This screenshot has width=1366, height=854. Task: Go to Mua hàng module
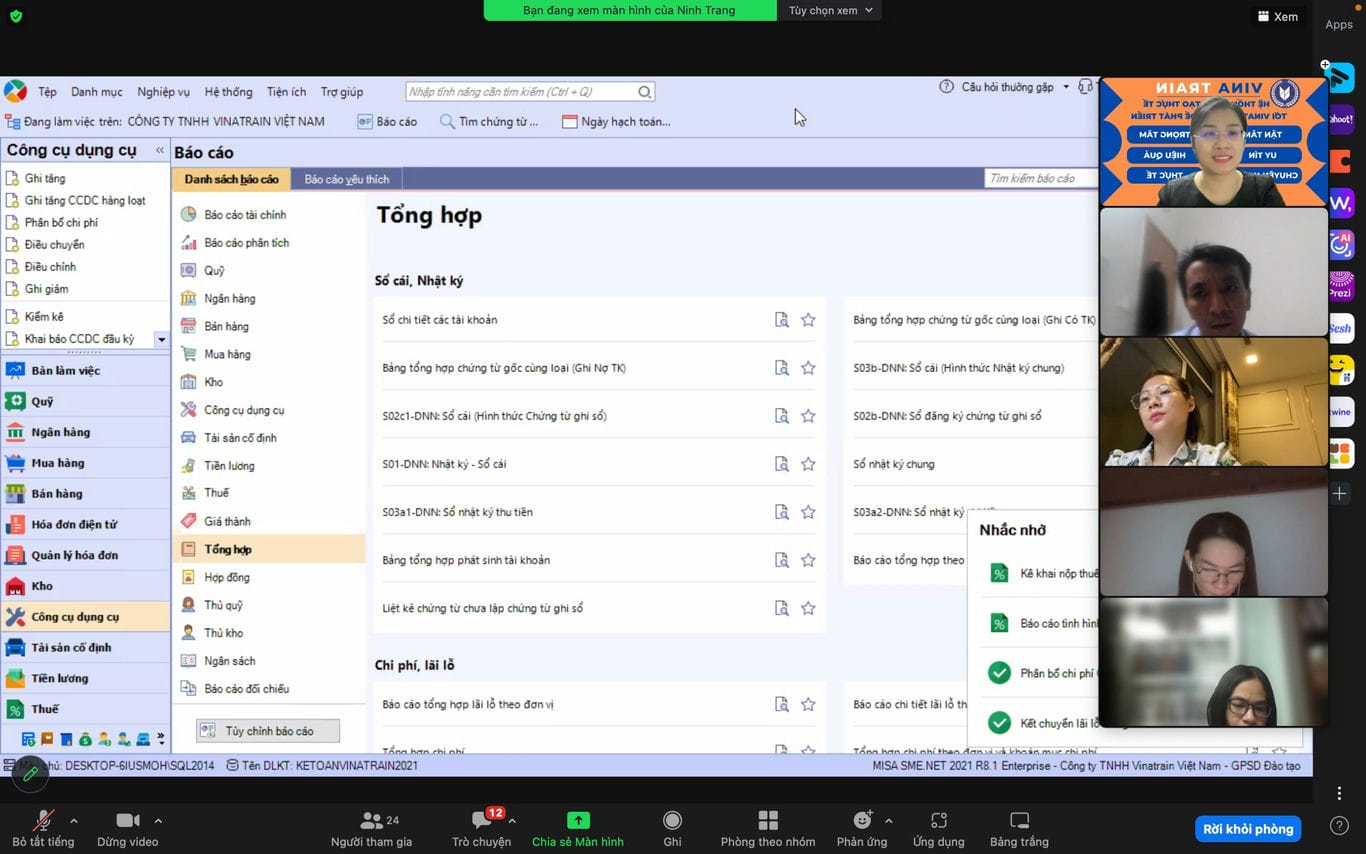click(x=58, y=463)
